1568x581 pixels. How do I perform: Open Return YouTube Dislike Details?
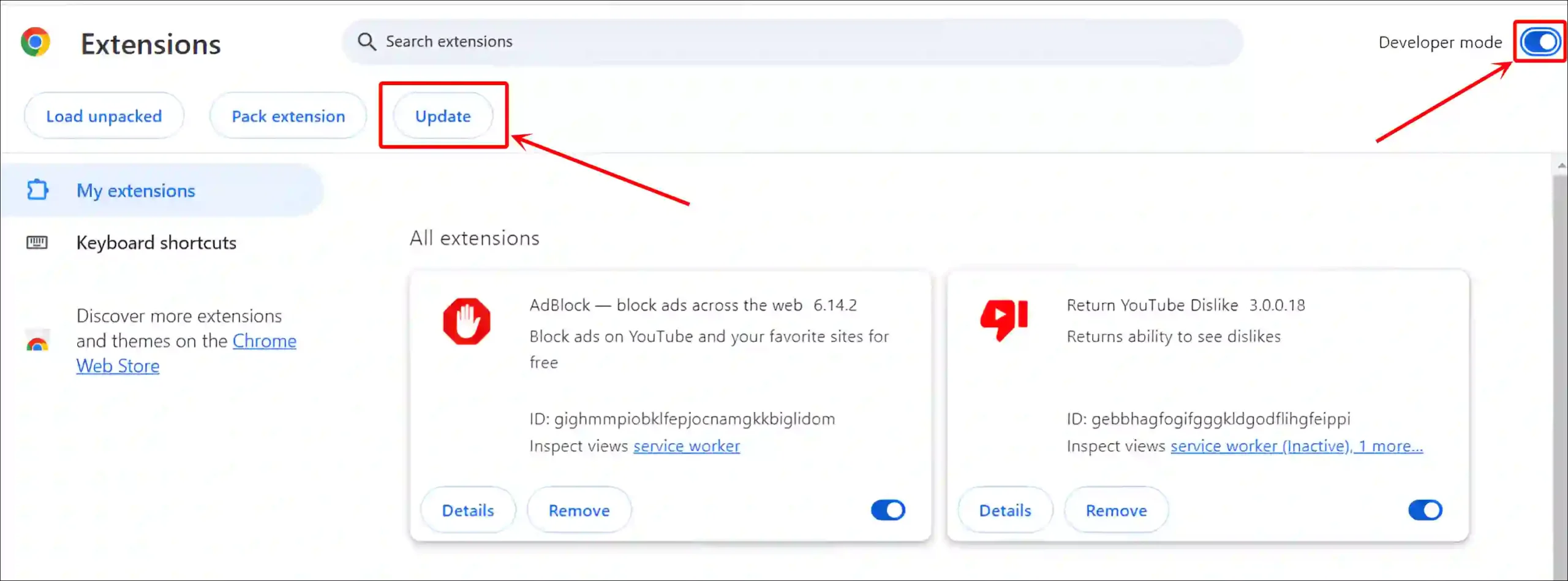click(x=1005, y=510)
